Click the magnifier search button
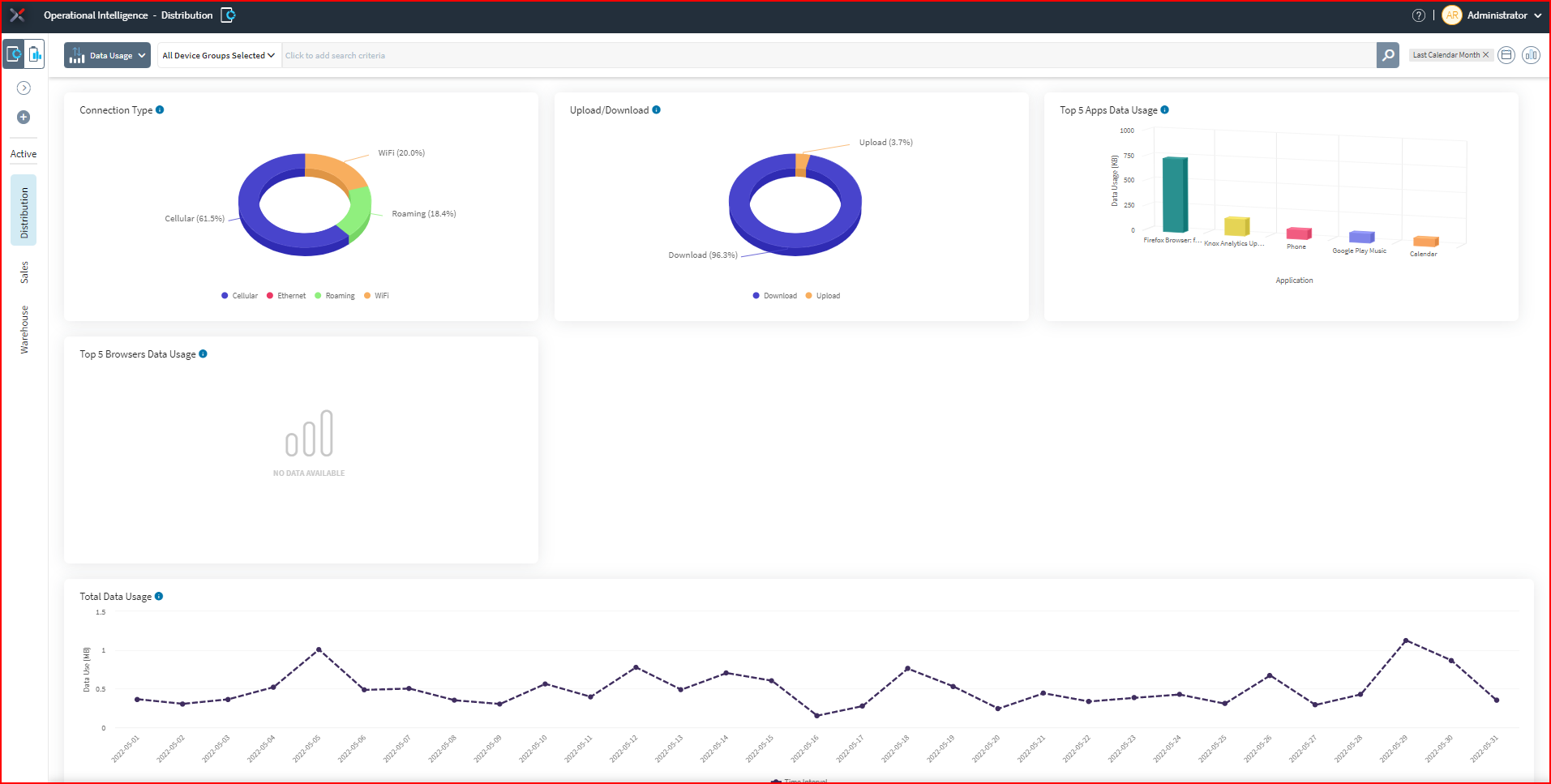The width and height of the screenshot is (1551, 784). 1388,55
